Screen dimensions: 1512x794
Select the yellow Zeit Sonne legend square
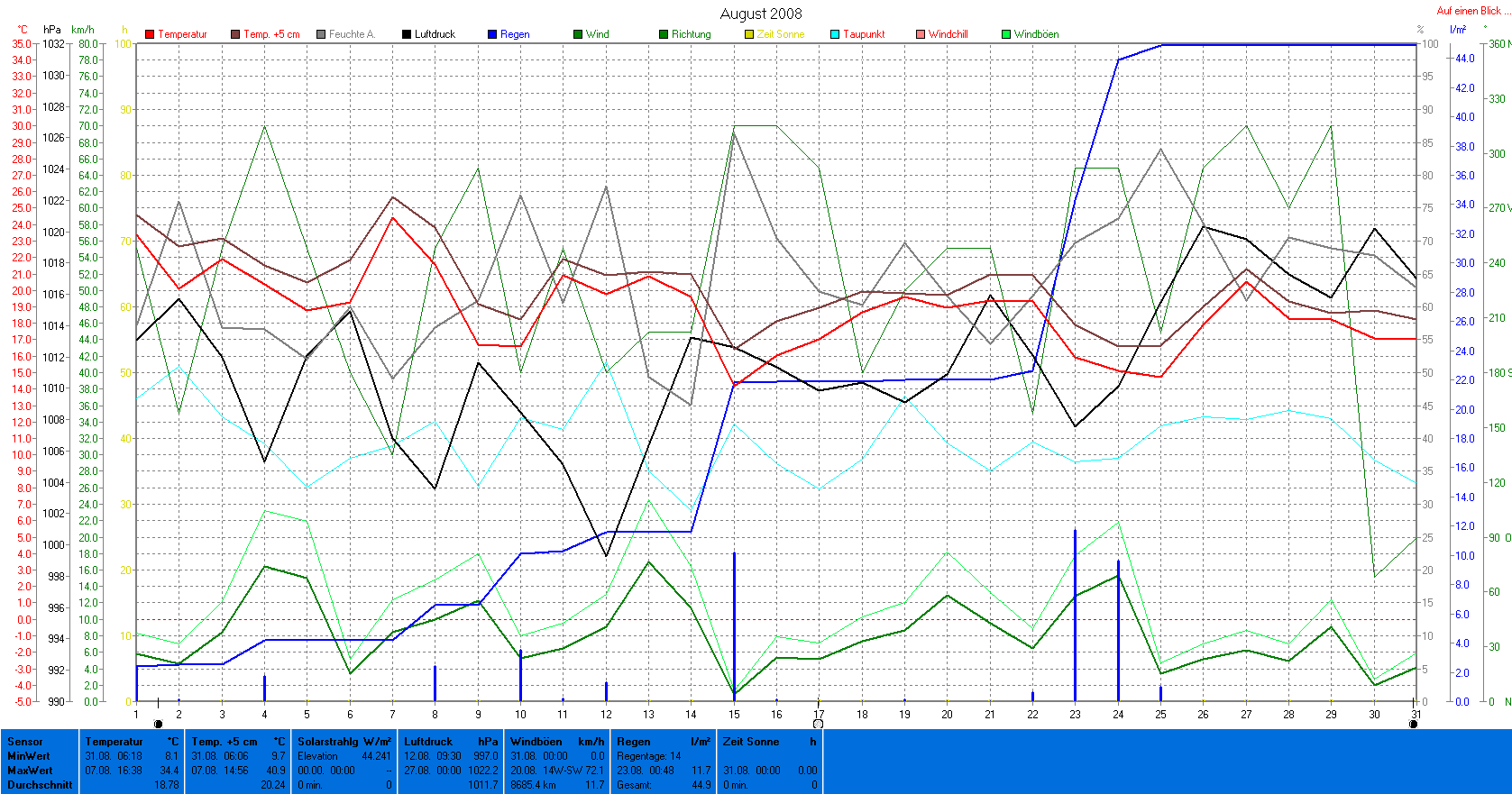pyautogui.click(x=749, y=34)
